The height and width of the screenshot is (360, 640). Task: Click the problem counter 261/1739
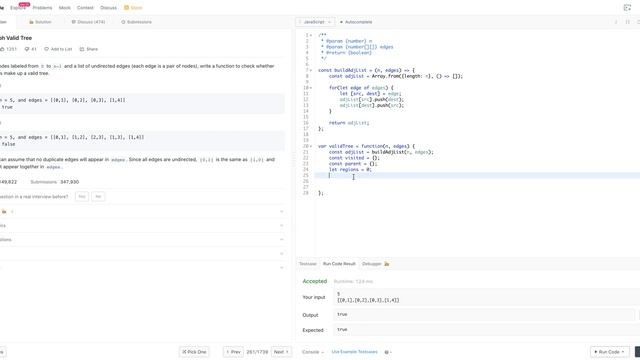[x=257, y=352]
